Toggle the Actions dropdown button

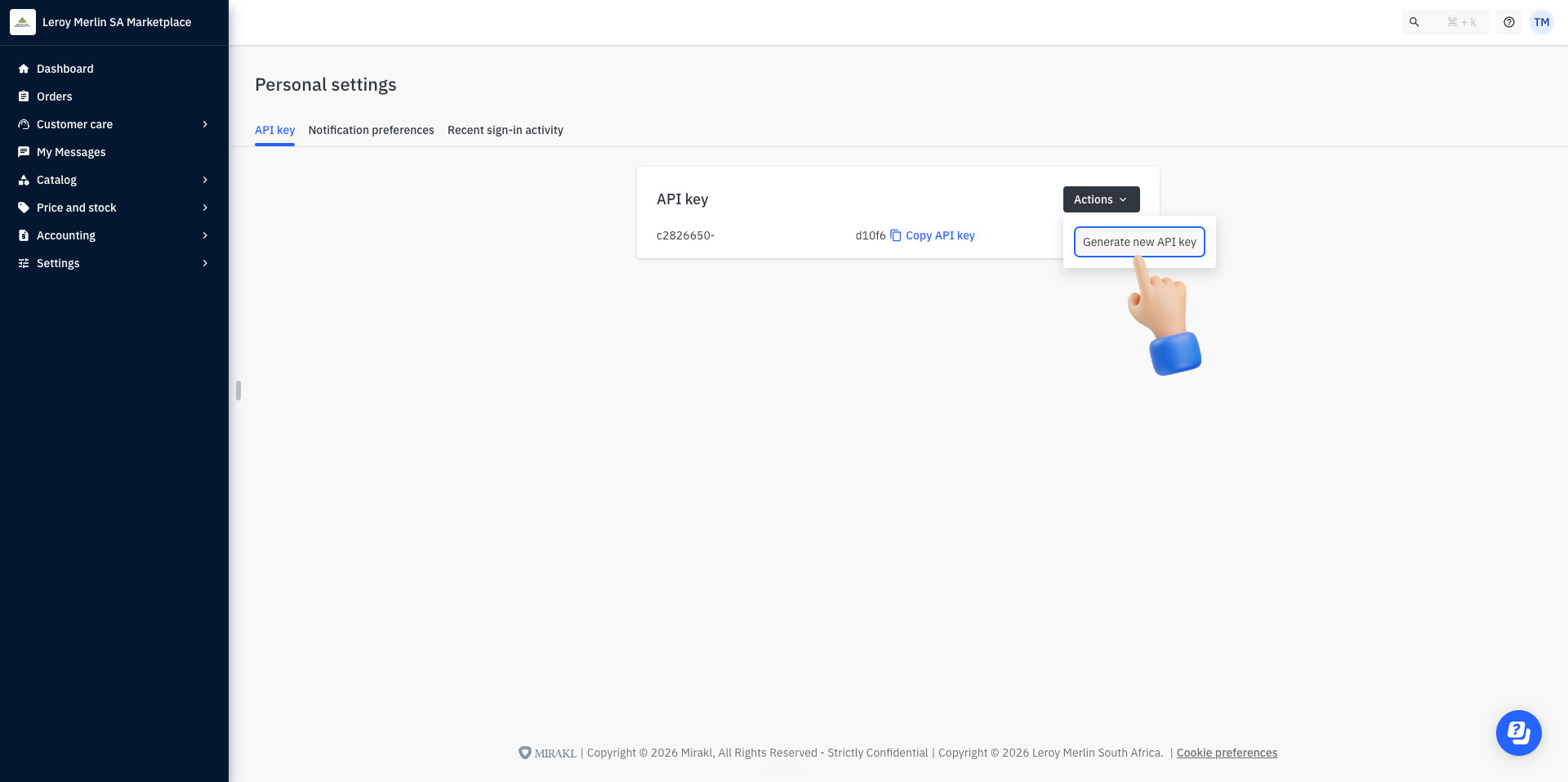(x=1101, y=199)
